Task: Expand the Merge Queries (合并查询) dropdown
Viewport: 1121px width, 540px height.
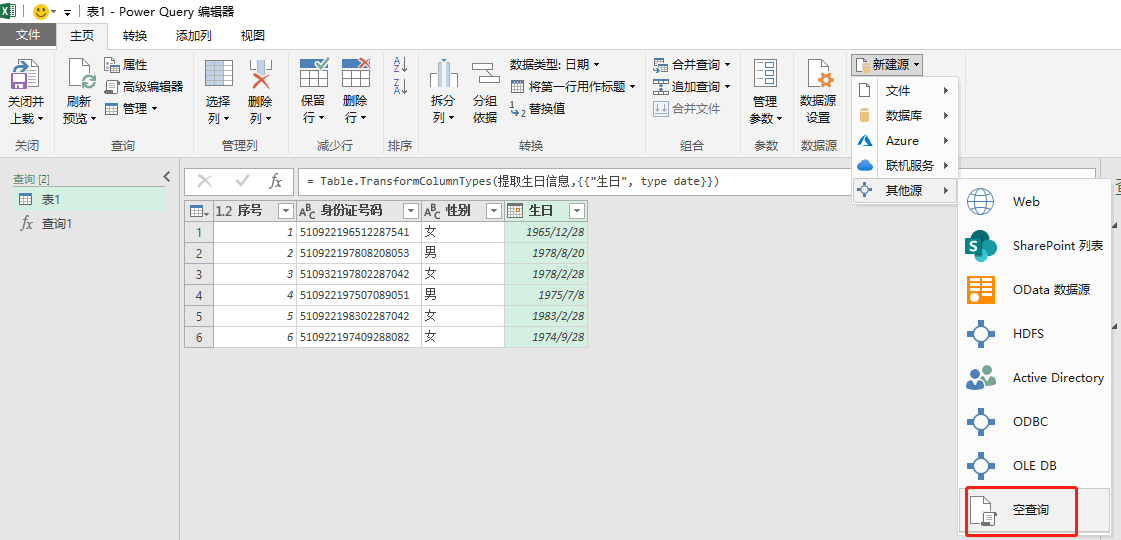Action: coord(728,65)
